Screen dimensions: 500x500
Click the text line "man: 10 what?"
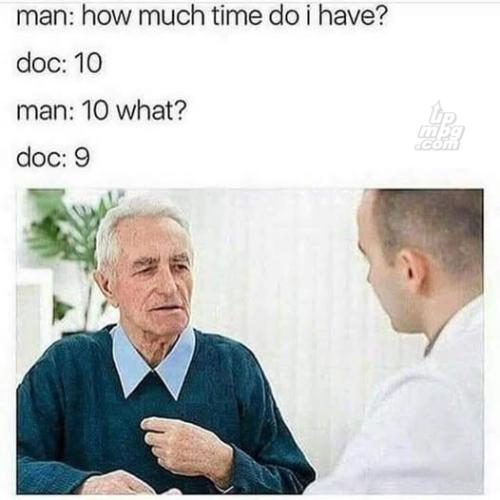101,111
